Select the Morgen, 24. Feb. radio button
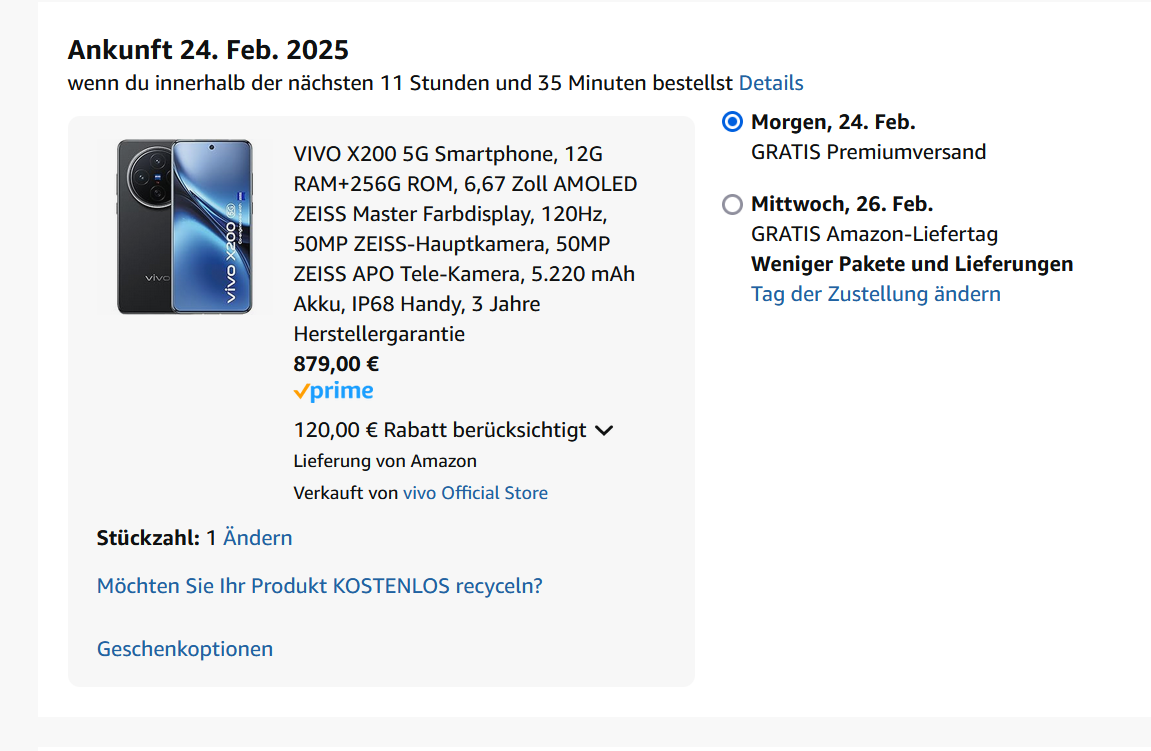1151x751 pixels. [732, 122]
